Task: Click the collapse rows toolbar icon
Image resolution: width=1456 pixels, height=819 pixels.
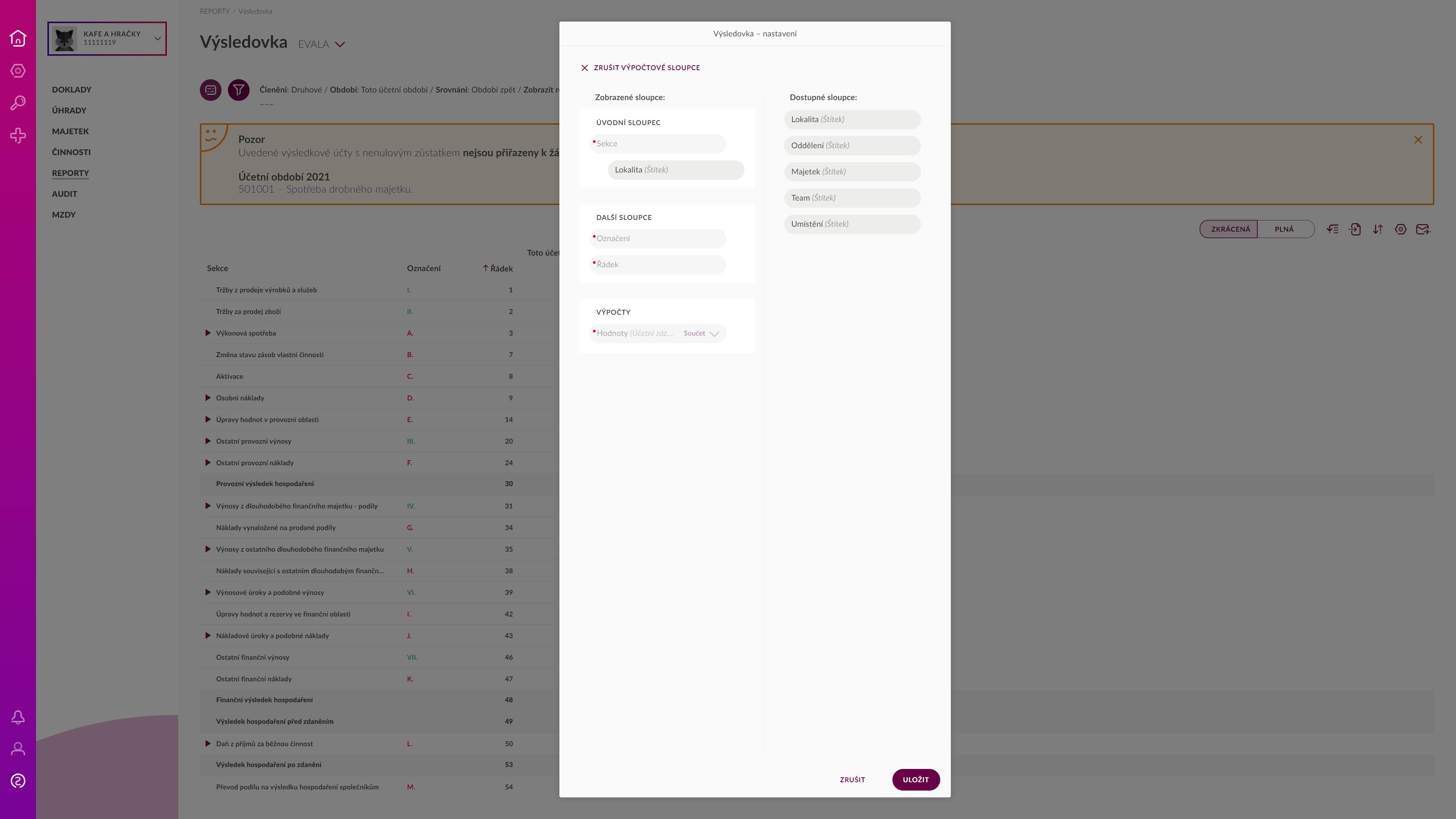Action: pyautogui.click(x=1332, y=229)
